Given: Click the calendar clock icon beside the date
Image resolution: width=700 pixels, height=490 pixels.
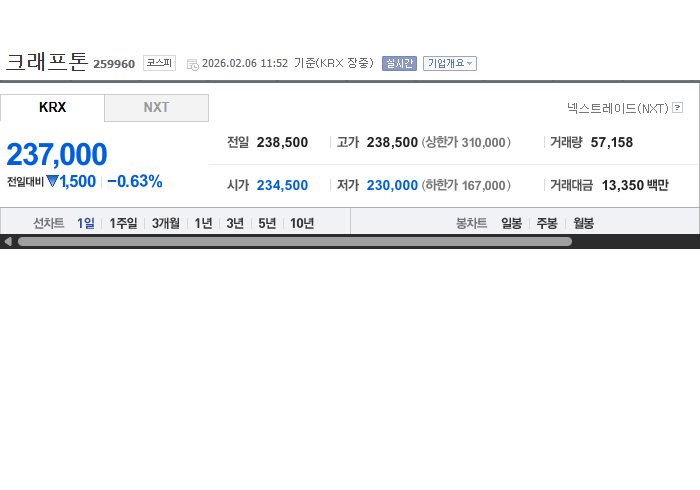Looking at the screenshot, I should point(192,64).
